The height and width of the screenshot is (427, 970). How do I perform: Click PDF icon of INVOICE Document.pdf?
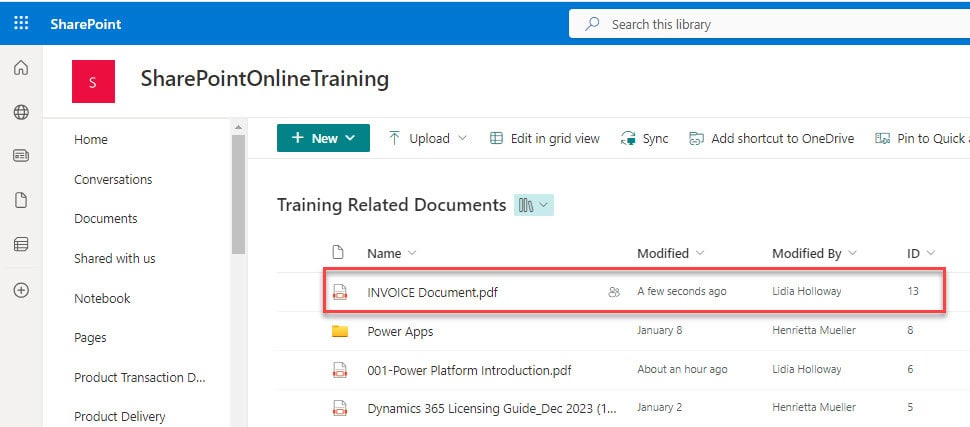(340, 291)
